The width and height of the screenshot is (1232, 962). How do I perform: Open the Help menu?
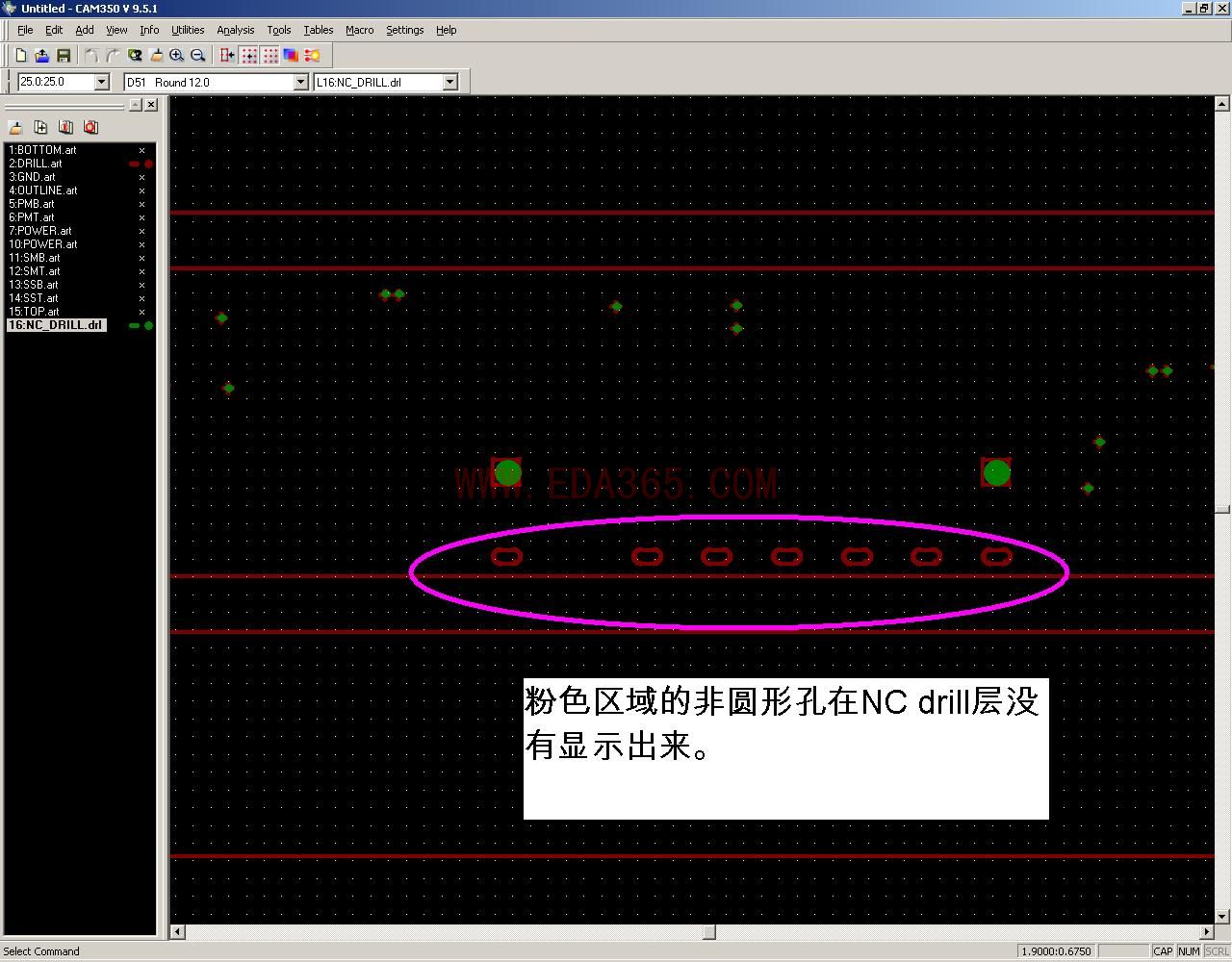pos(447,30)
